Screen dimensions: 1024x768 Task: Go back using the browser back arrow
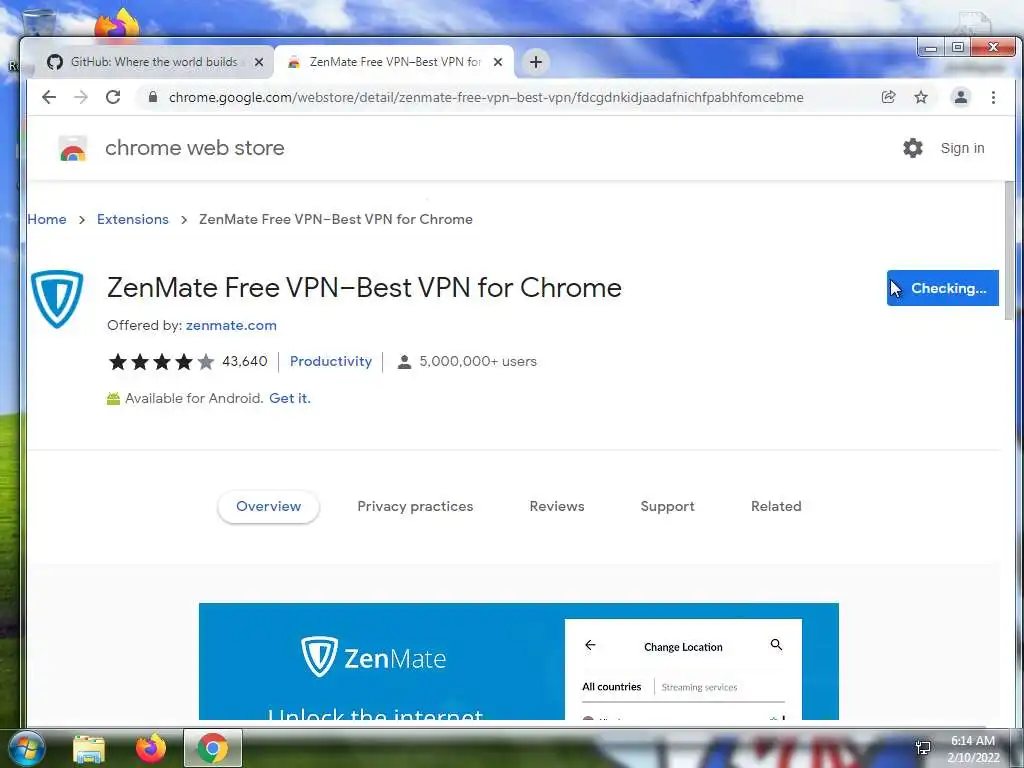coord(49,97)
